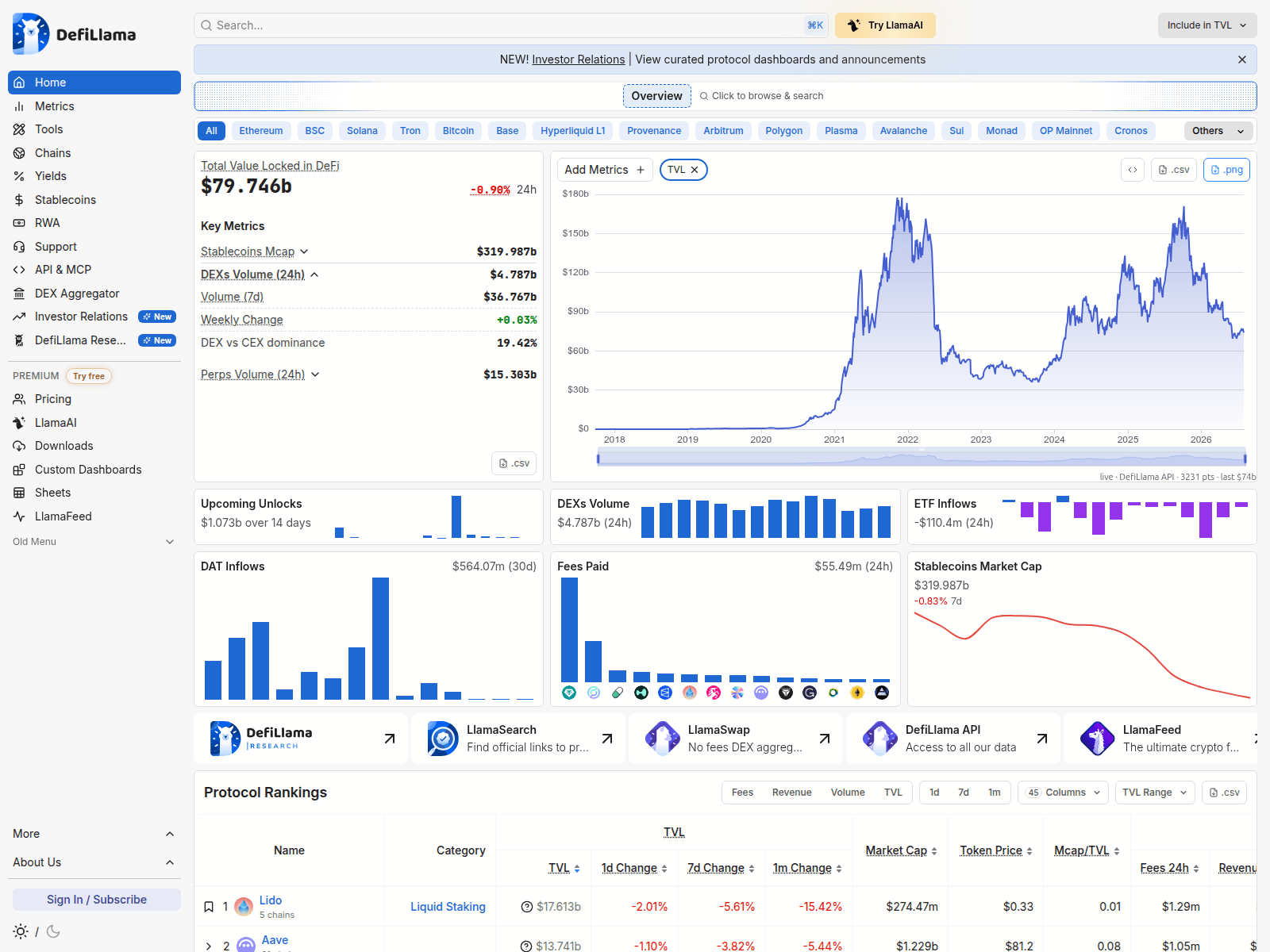The height and width of the screenshot is (952, 1270).
Task: Bookmark the Lido protocol row
Action: 209,907
